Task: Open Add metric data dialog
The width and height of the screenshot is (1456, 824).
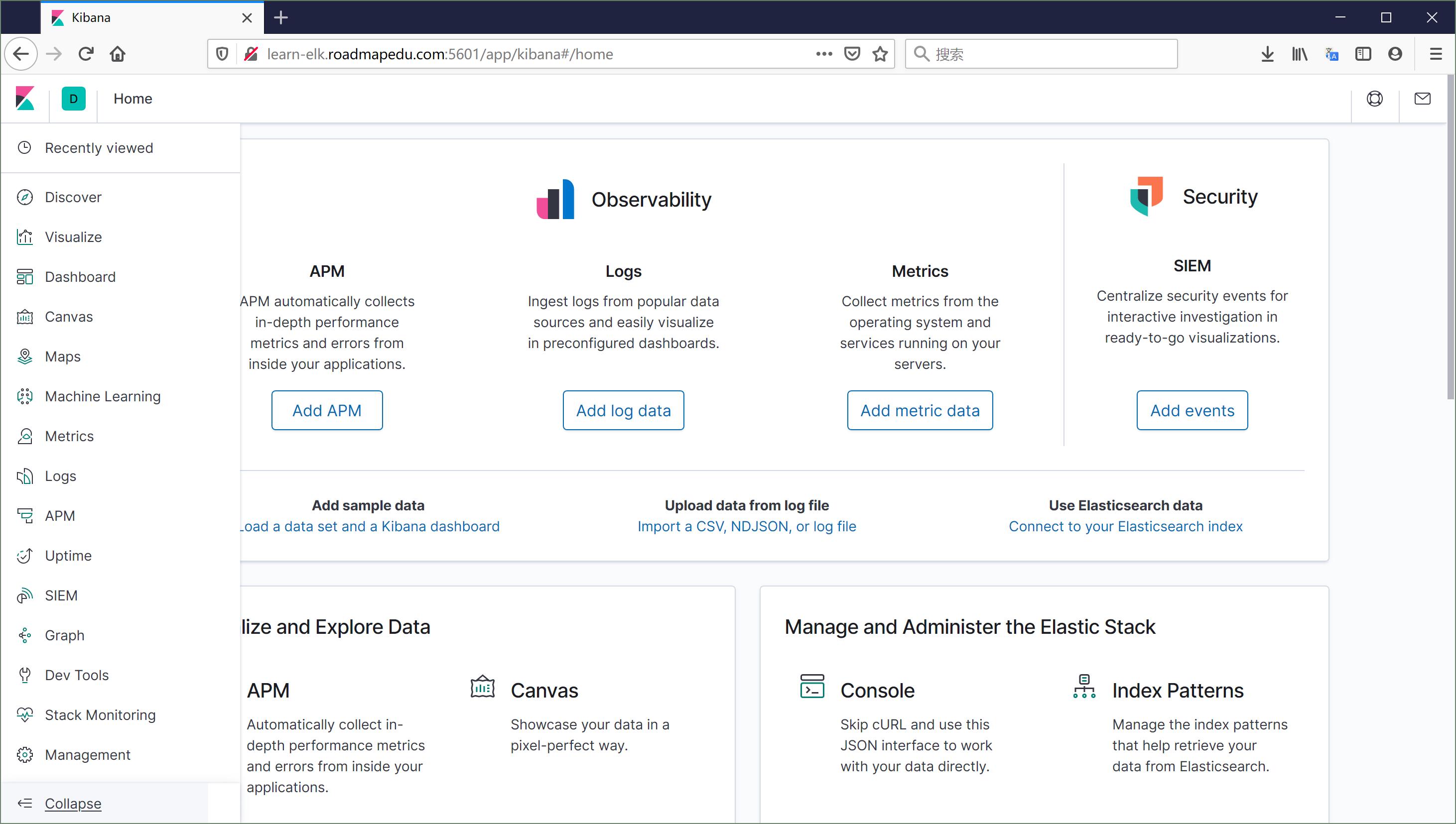Action: [x=919, y=410]
